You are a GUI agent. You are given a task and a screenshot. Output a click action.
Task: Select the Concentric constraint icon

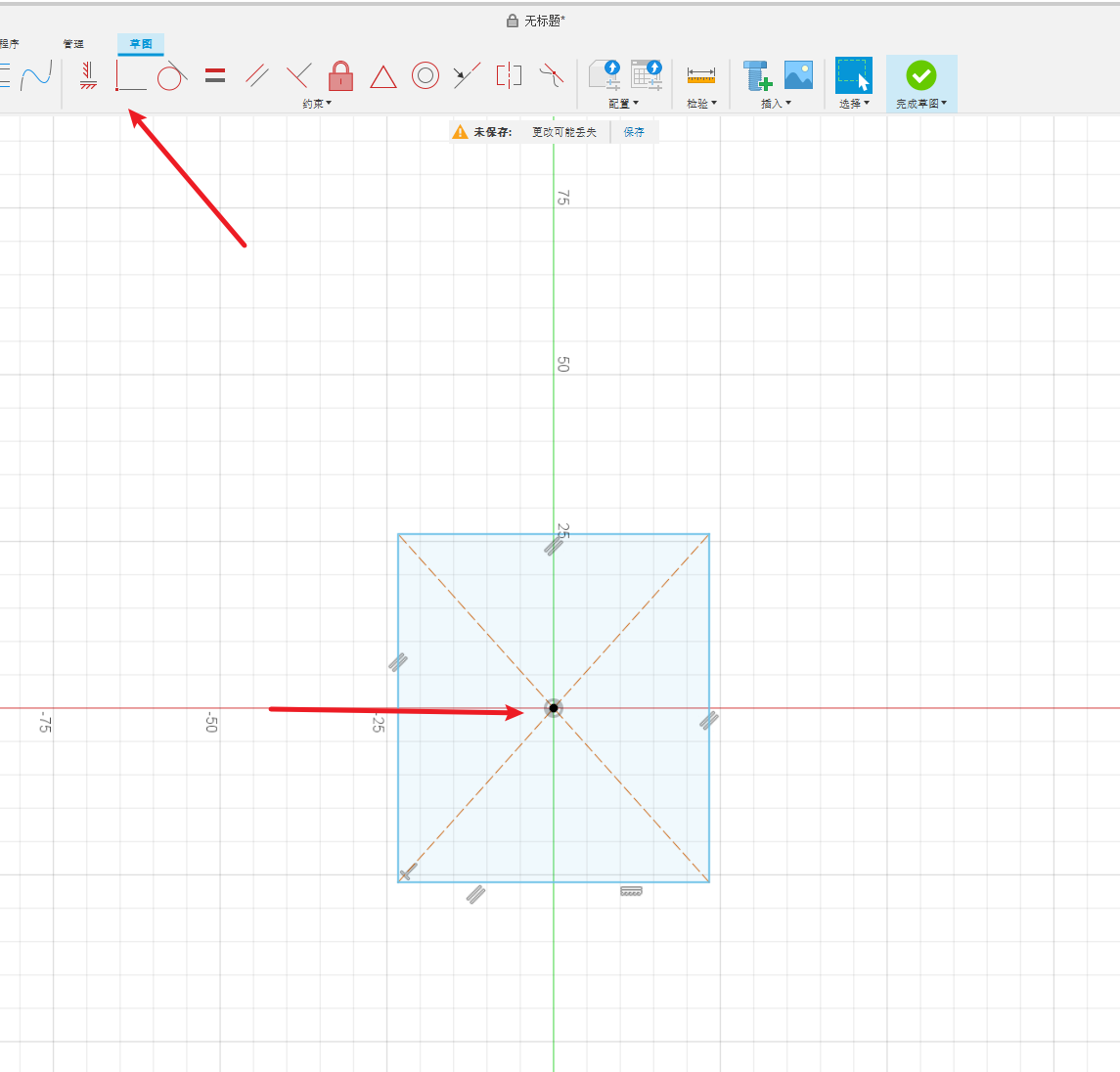tap(426, 75)
